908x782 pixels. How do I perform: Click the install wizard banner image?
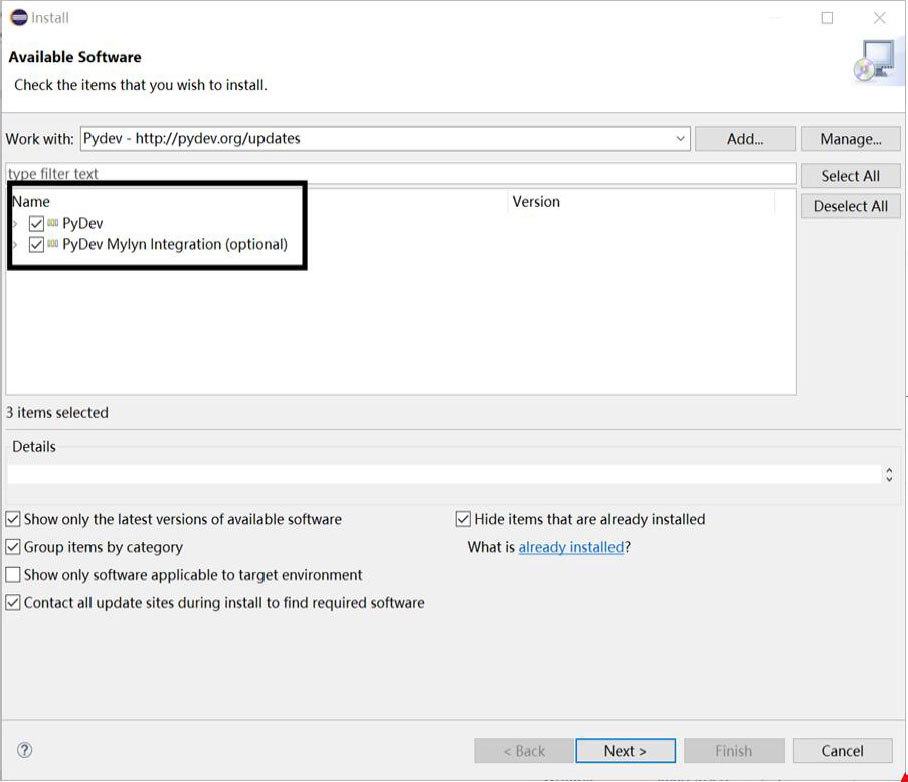pyautogui.click(x=876, y=63)
